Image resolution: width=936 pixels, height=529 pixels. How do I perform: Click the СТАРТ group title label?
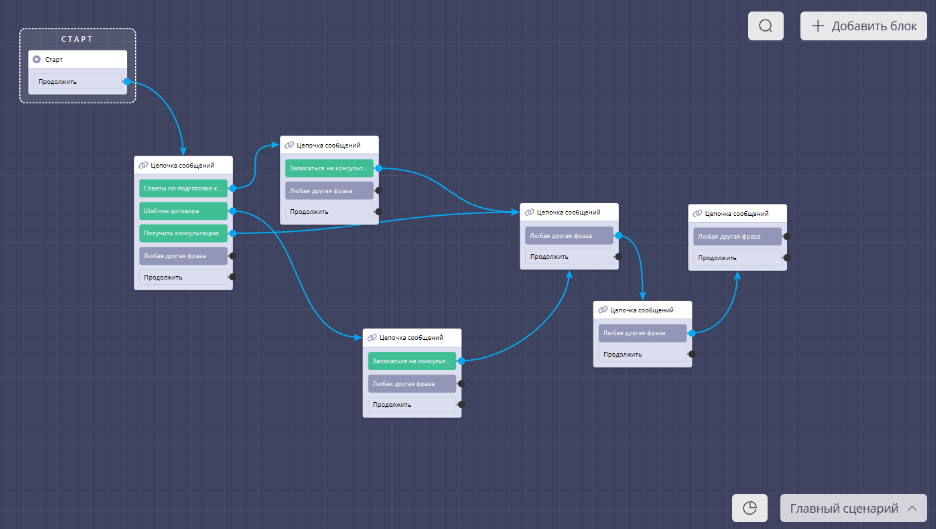click(x=77, y=39)
